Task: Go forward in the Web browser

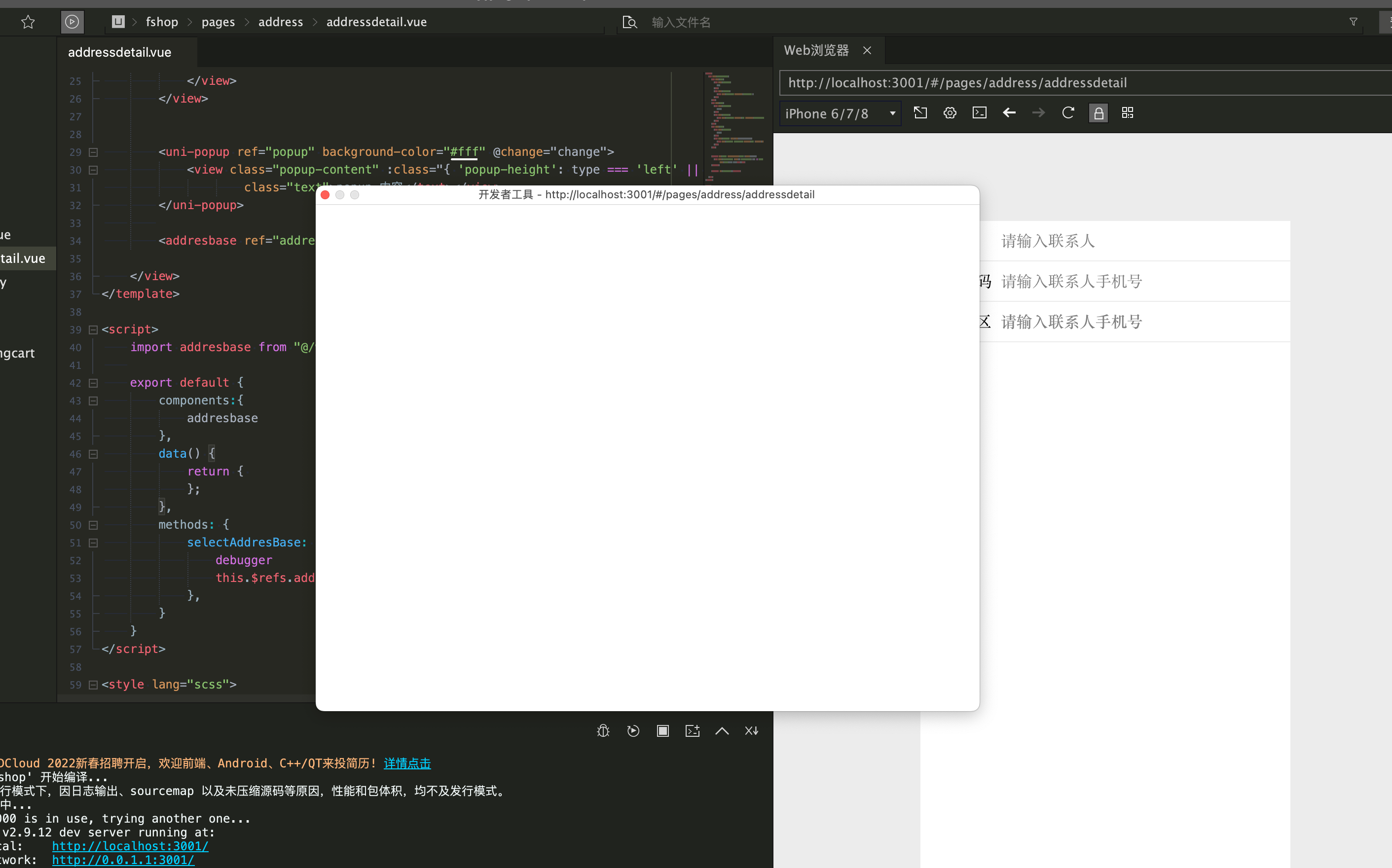Action: click(1038, 113)
